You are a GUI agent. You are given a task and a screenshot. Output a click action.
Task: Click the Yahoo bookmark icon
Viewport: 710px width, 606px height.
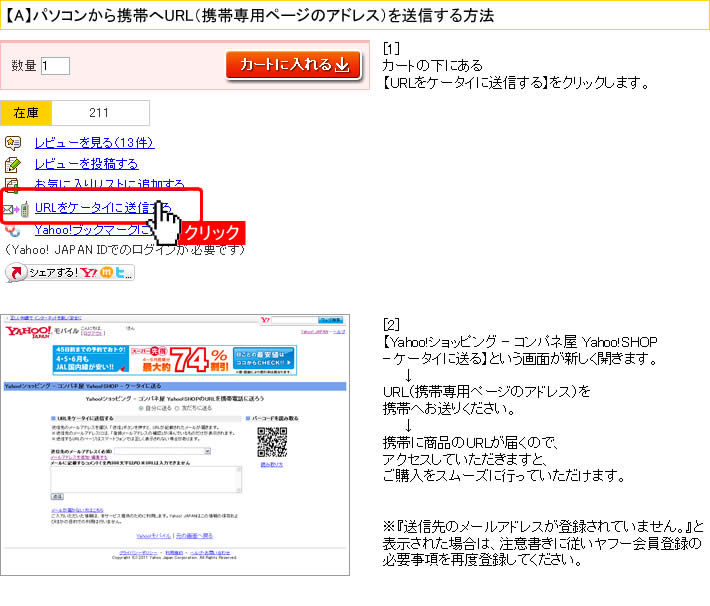[x=13, y=231]
